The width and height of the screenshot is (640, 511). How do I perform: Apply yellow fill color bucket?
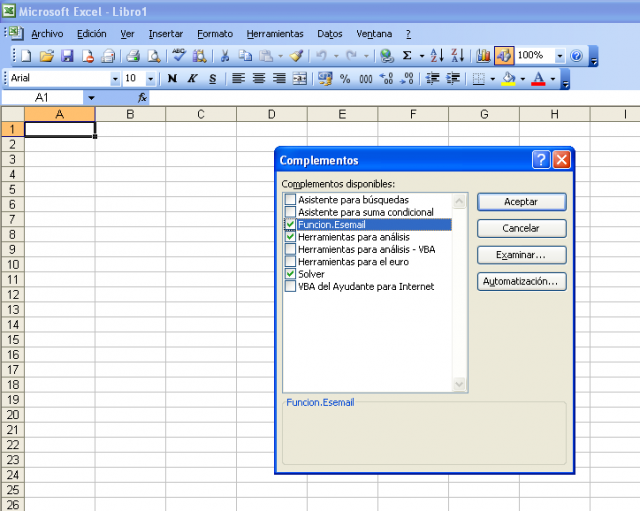[x=509, y=78]
